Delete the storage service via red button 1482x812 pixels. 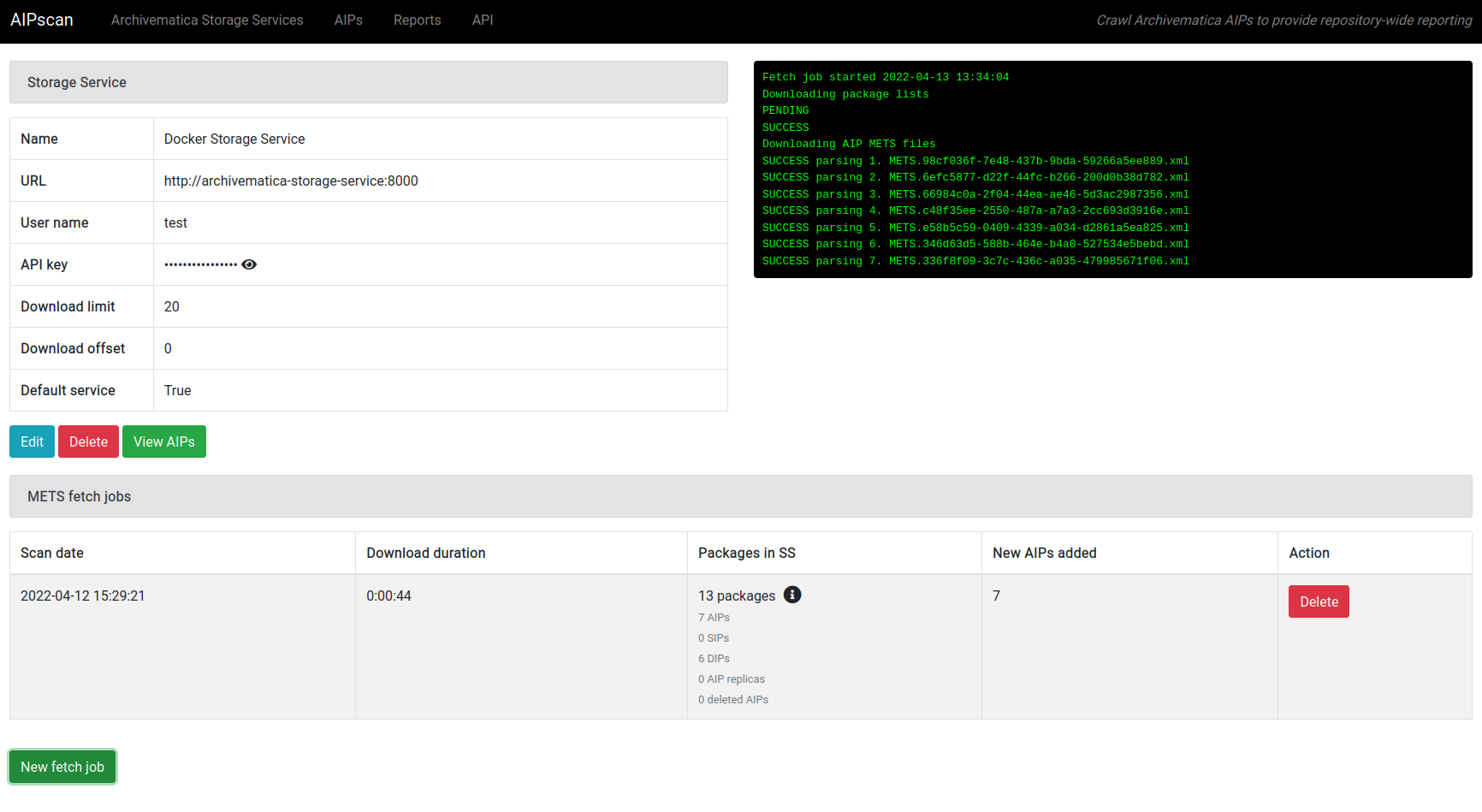coord(88,442)
